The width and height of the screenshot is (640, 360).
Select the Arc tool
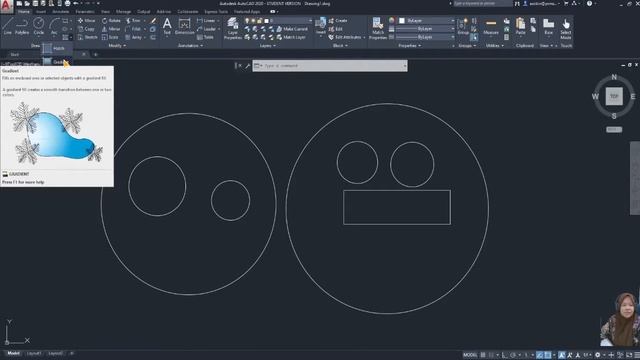click(54, 26)
